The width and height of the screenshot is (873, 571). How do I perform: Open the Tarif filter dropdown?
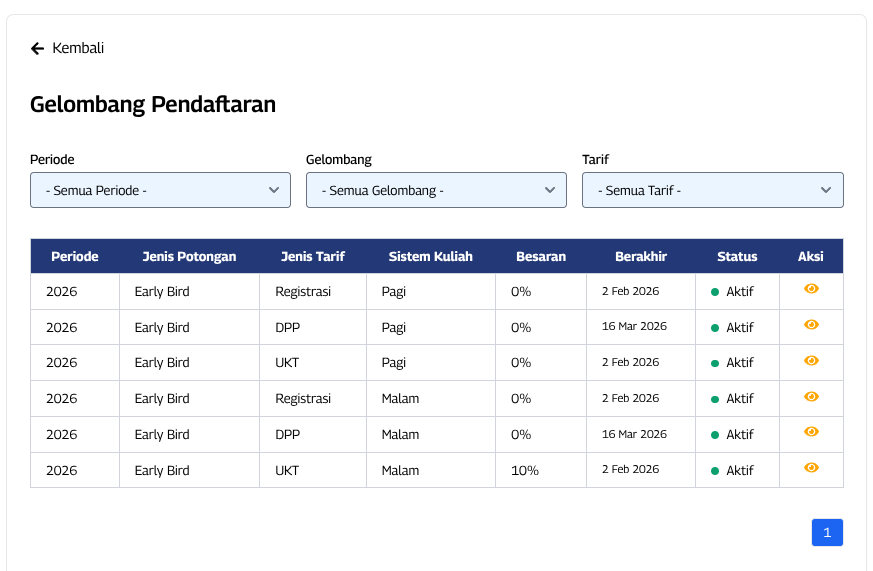(x=712, y=190)
